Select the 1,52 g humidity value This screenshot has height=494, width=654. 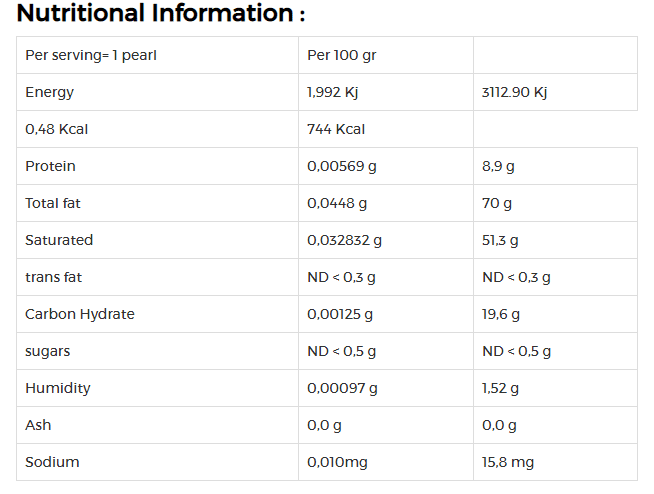click(500, 388)
